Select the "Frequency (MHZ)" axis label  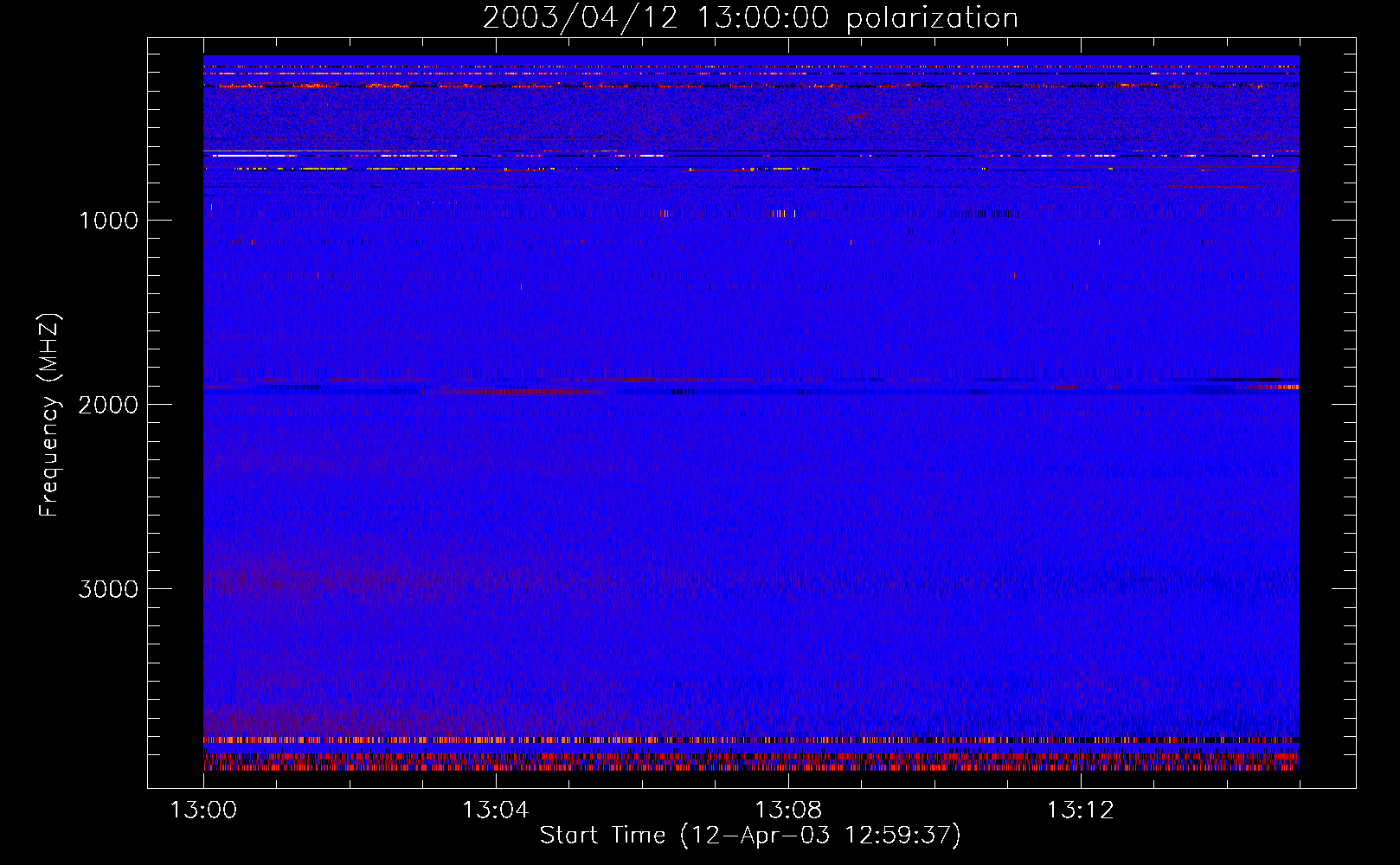point(49,415)
